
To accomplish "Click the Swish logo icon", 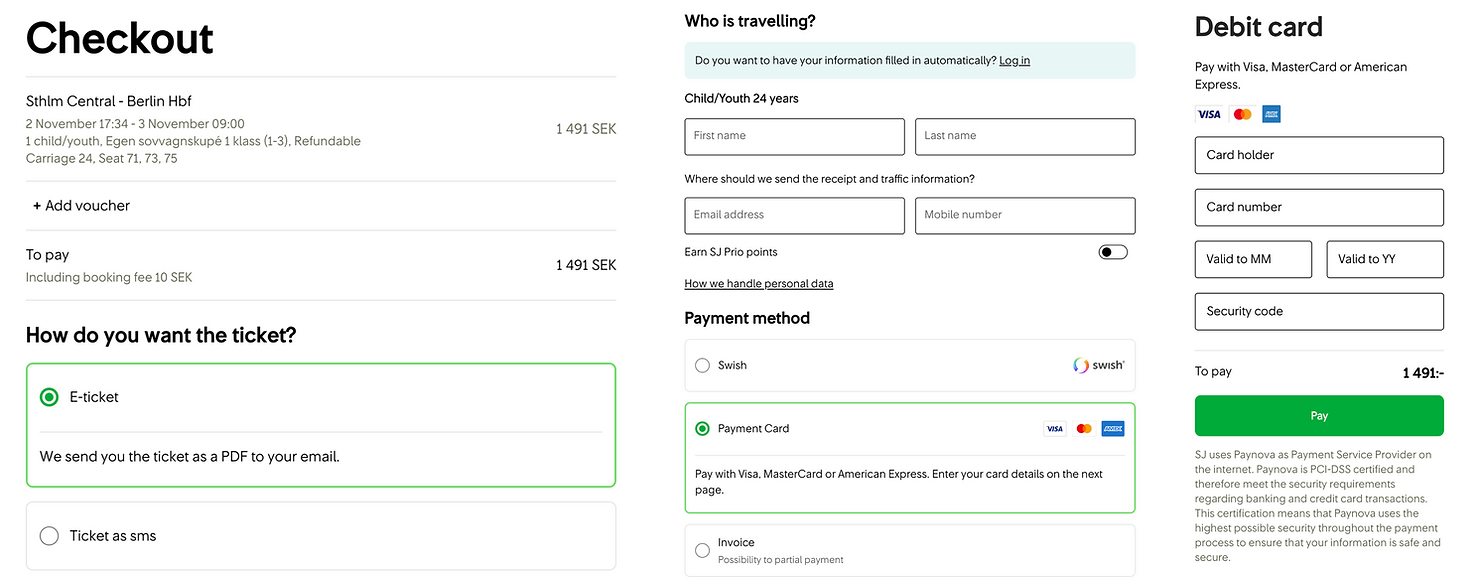I will [x=1098, y=366].
